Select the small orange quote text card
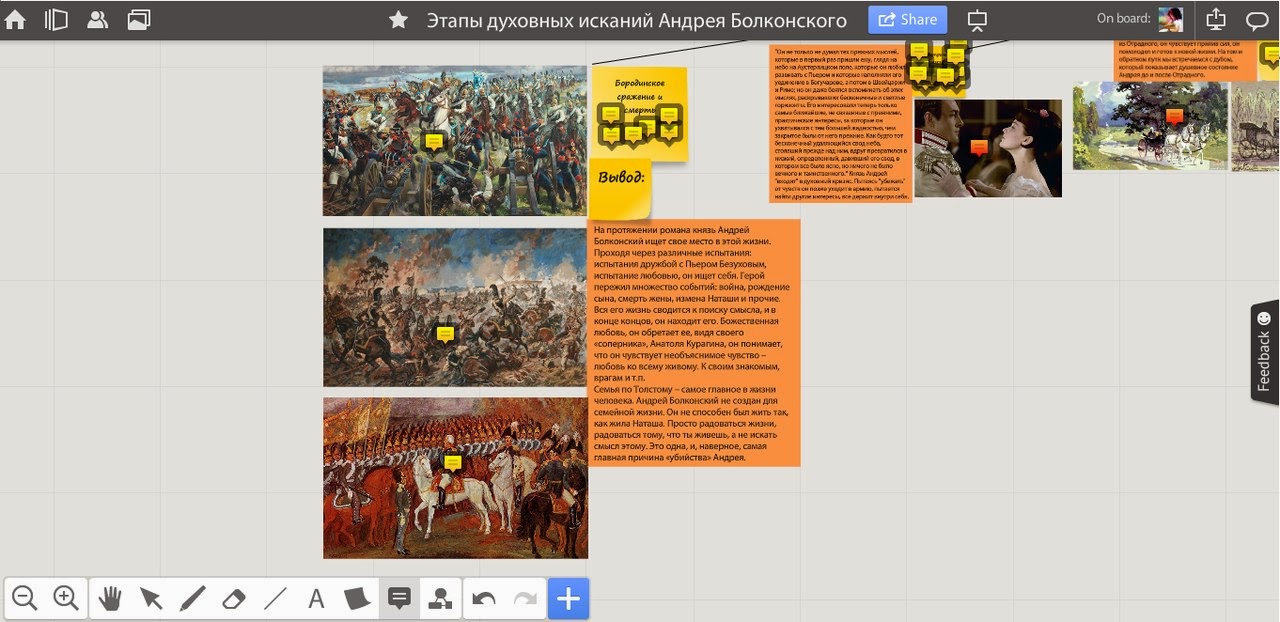This screenshot has height=622, width=1280. pos(840,124)
